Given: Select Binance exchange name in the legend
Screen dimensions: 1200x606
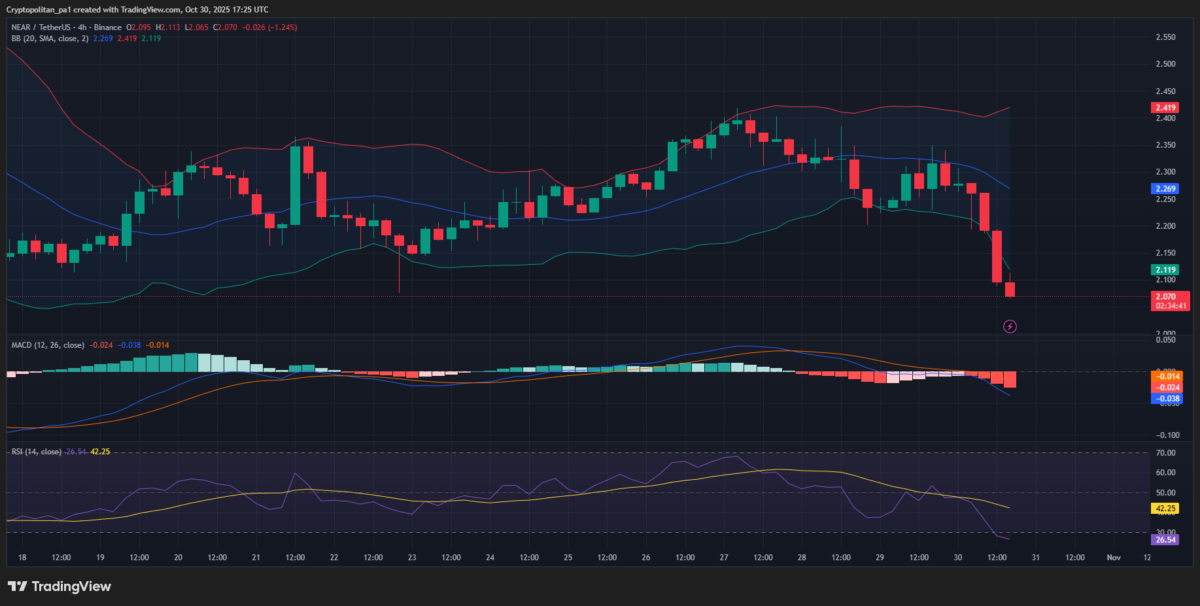Looking at the screenshot, I should click(107, 27).
